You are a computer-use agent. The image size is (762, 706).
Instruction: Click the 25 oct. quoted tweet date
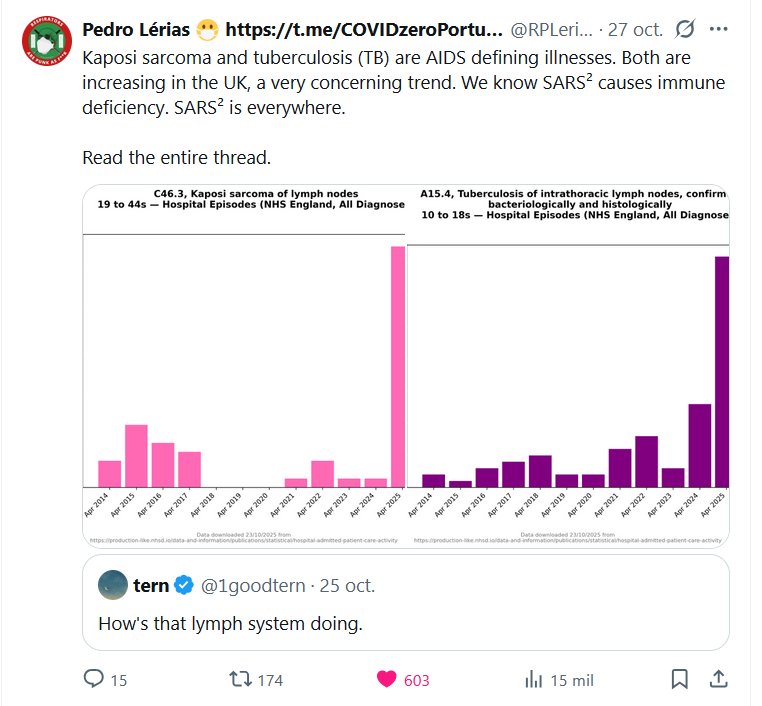tap(346, 584)
